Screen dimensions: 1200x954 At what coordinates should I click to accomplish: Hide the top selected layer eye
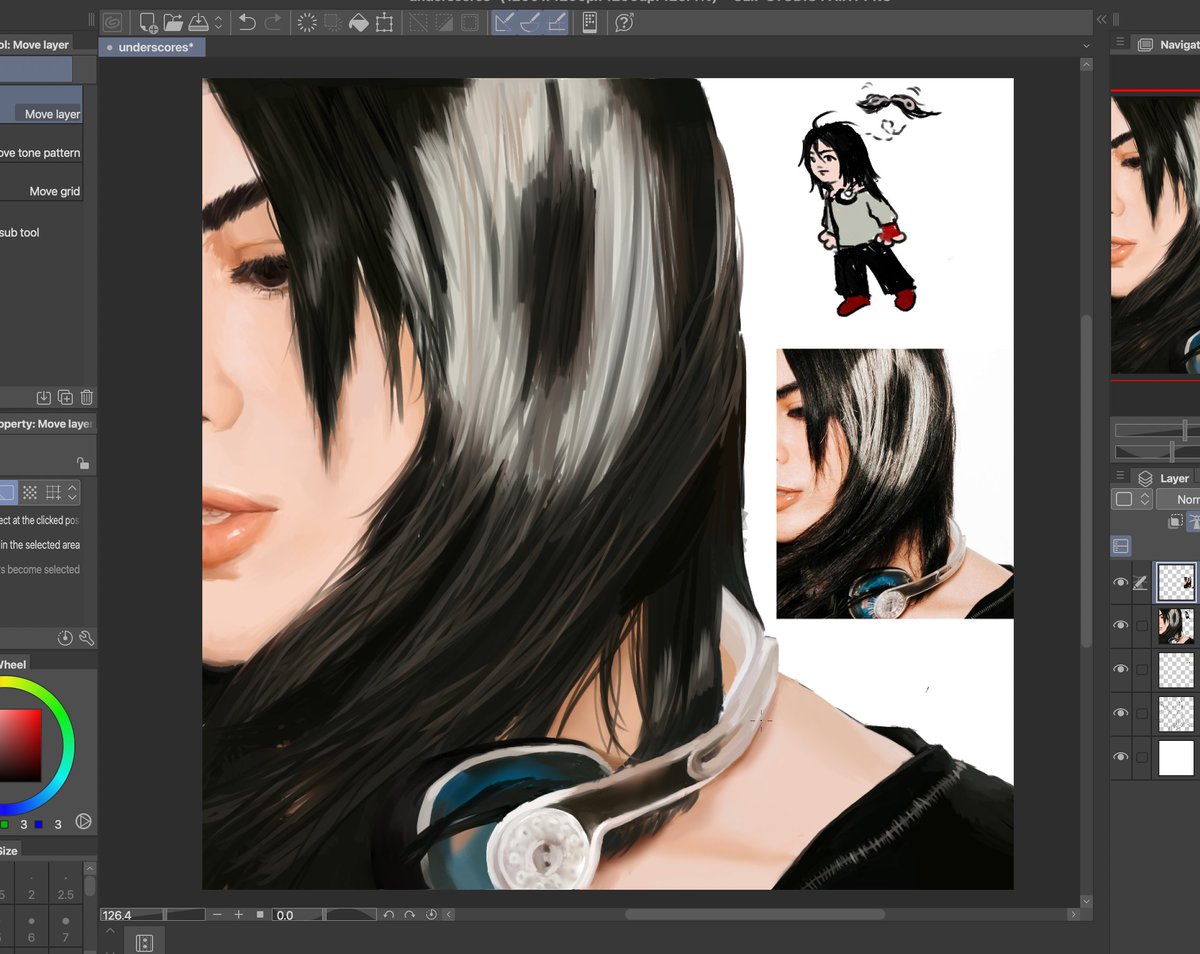click(1120, 582)
